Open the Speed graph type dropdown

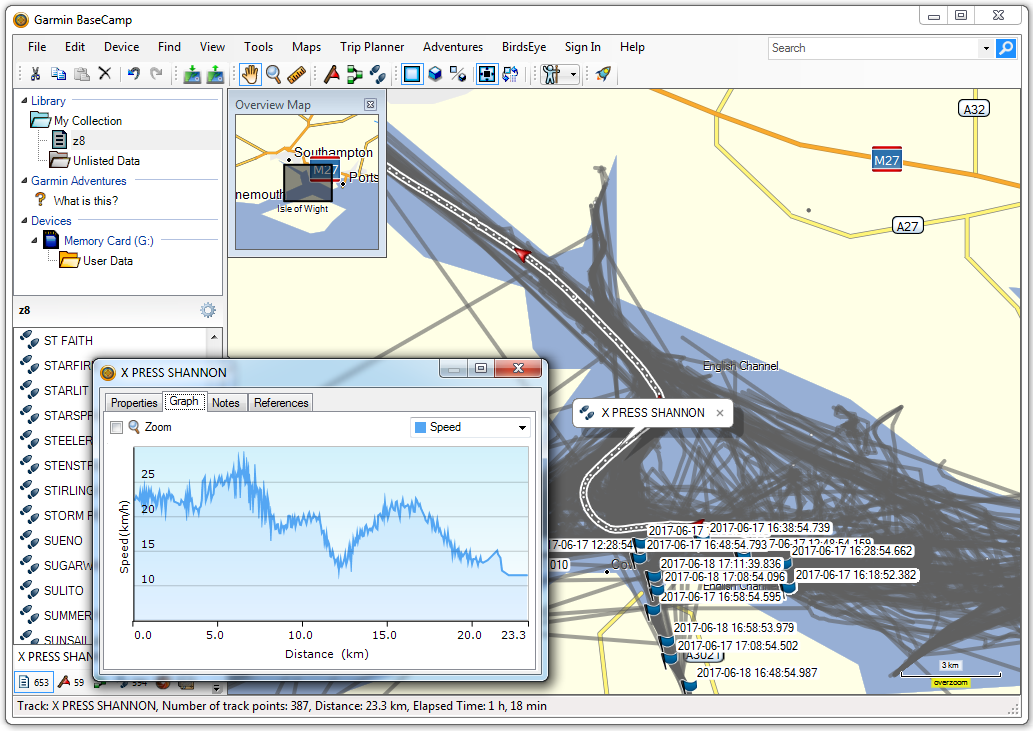pyautogui.click(x=470, y=427)
